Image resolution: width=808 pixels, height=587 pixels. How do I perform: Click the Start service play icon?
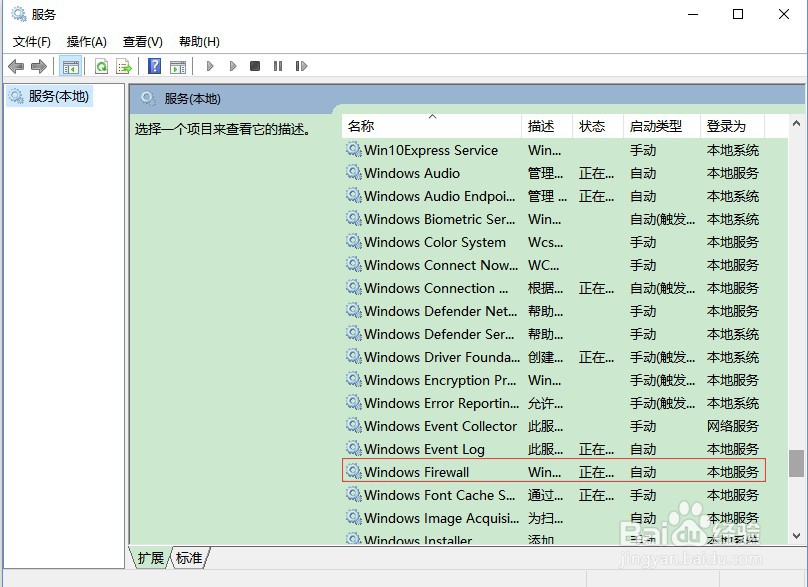point(210,66)
